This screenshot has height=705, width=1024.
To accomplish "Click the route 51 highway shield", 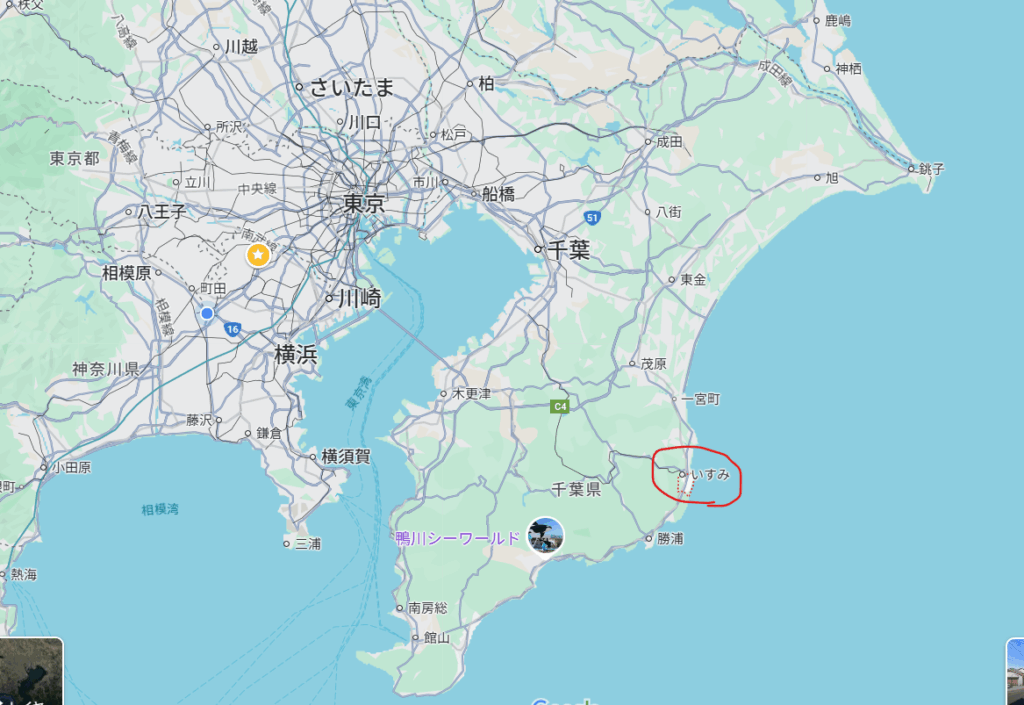I will coord(592,218).
